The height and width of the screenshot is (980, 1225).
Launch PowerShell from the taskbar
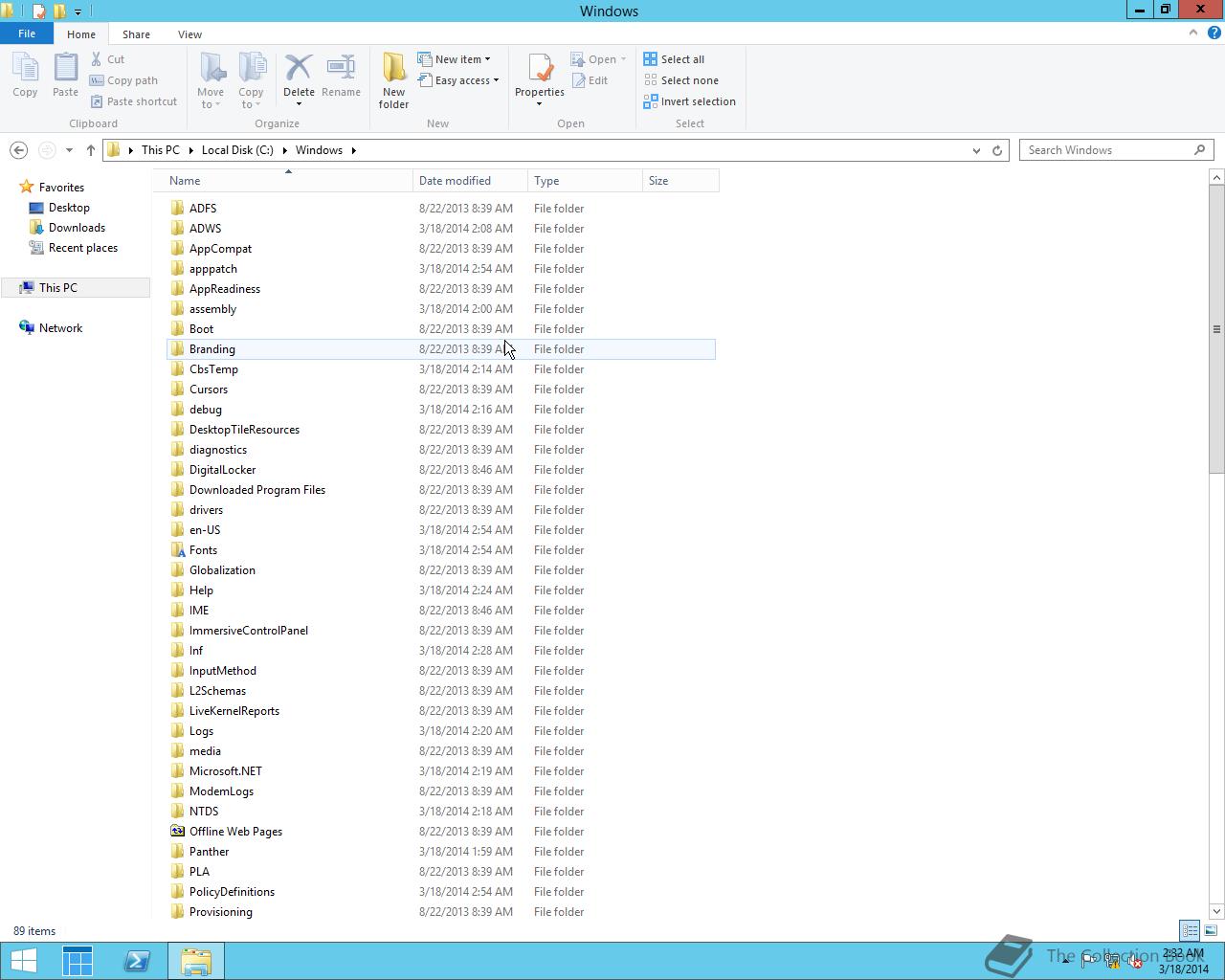(x=137, y=961)
